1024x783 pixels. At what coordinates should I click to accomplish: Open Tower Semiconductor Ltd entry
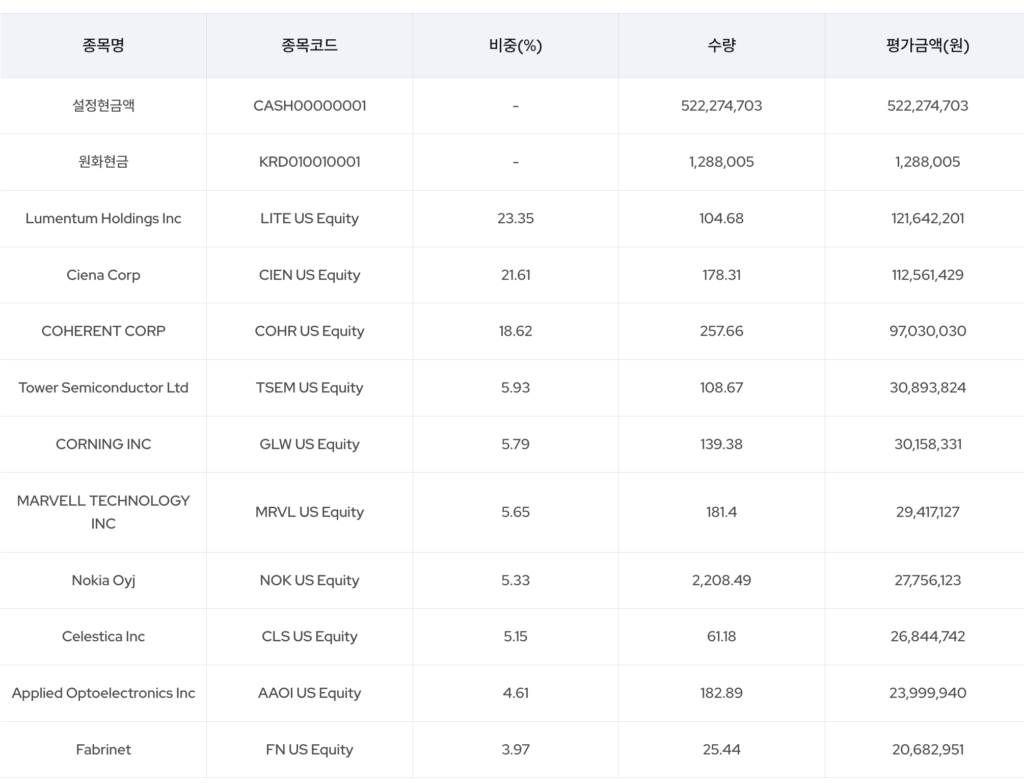tap(103, 388)
